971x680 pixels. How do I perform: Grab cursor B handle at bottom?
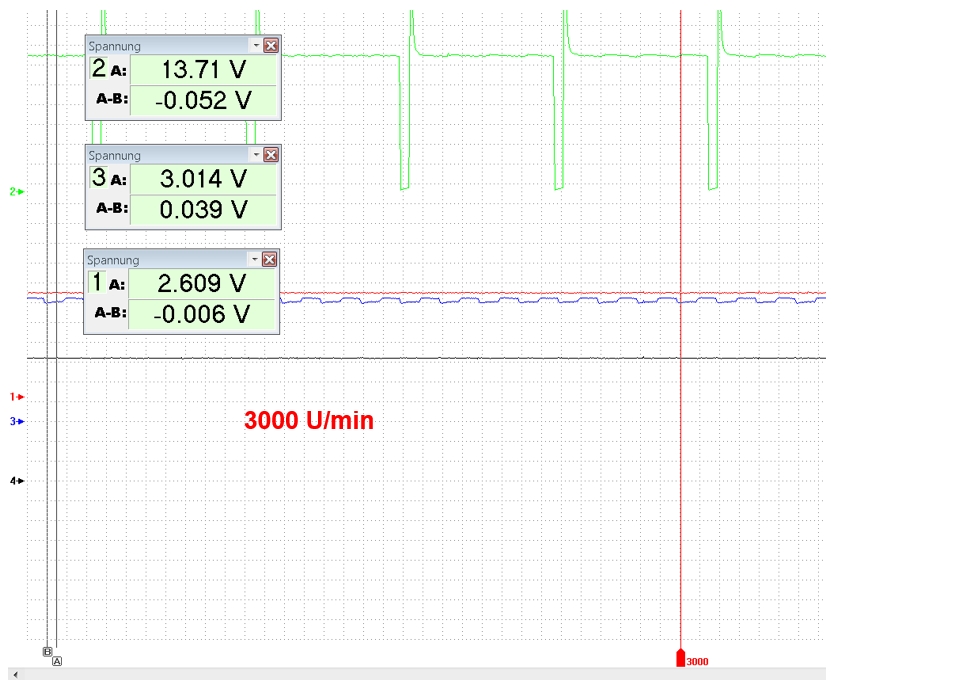pos(47,652)
